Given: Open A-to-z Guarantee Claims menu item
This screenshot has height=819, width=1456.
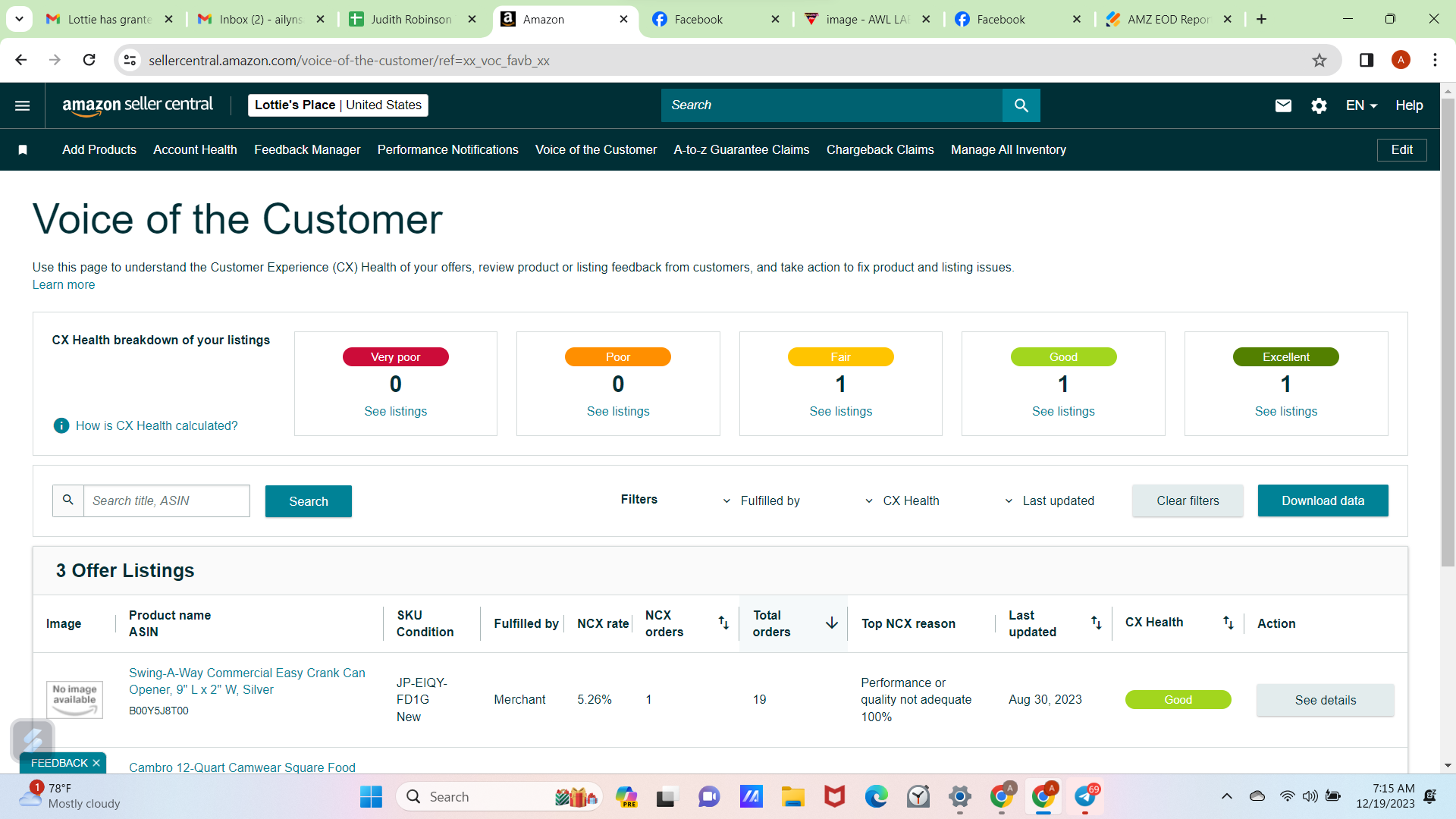Looking at the screenshot, I should click(x=742, y=150).
